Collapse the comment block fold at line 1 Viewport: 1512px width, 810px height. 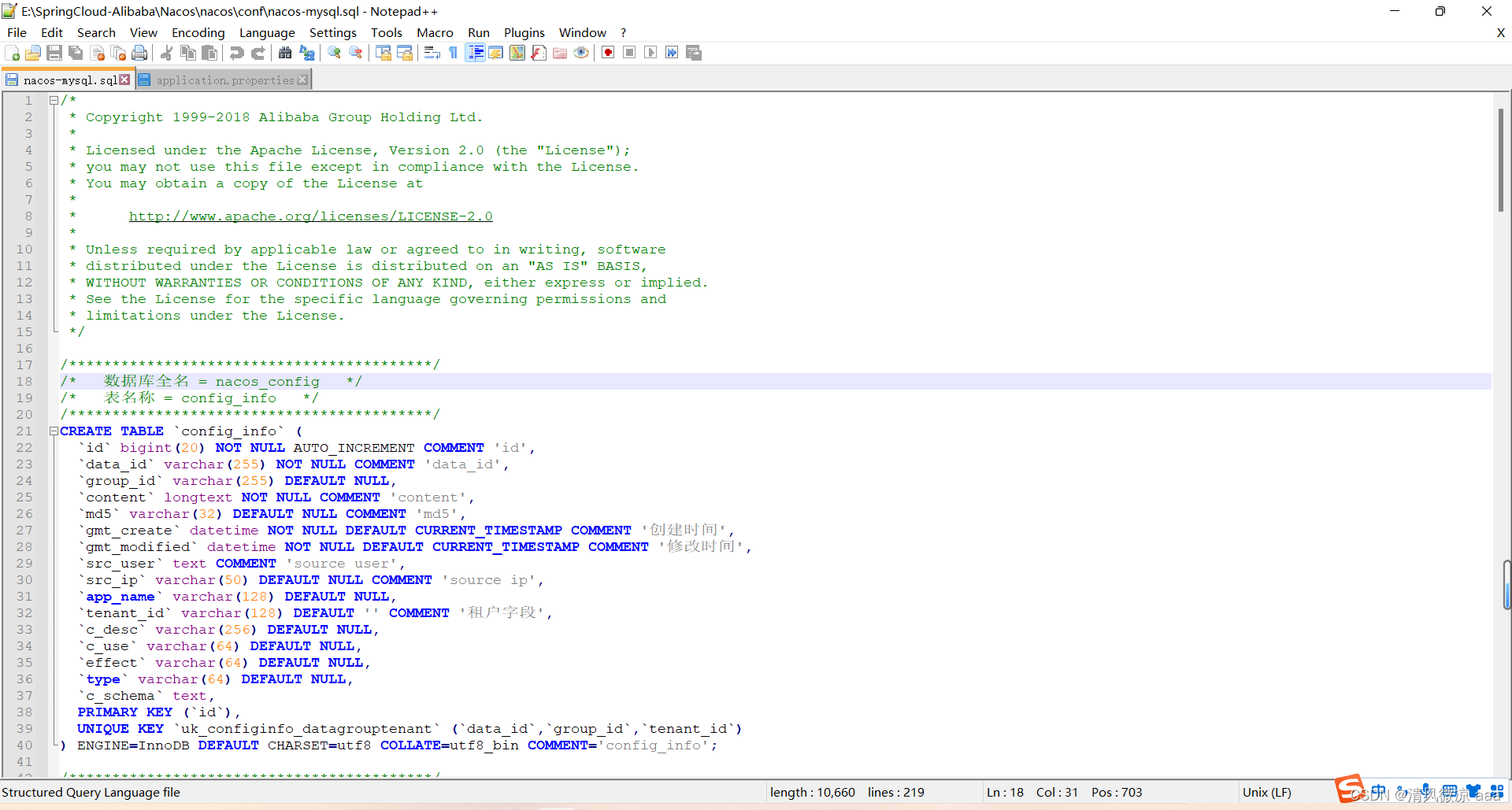point(54,101)
